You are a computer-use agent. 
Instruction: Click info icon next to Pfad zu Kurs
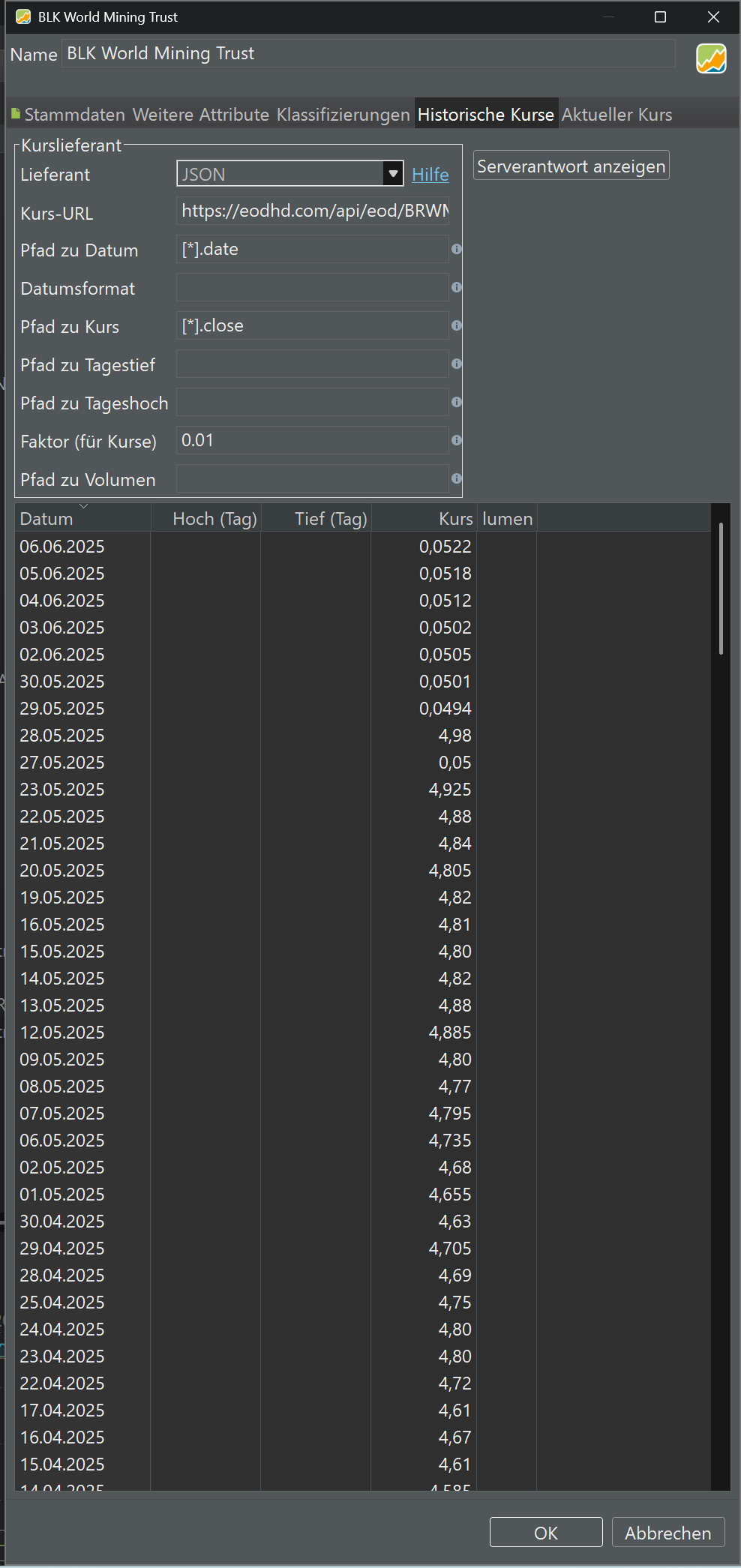coord(456,325)
